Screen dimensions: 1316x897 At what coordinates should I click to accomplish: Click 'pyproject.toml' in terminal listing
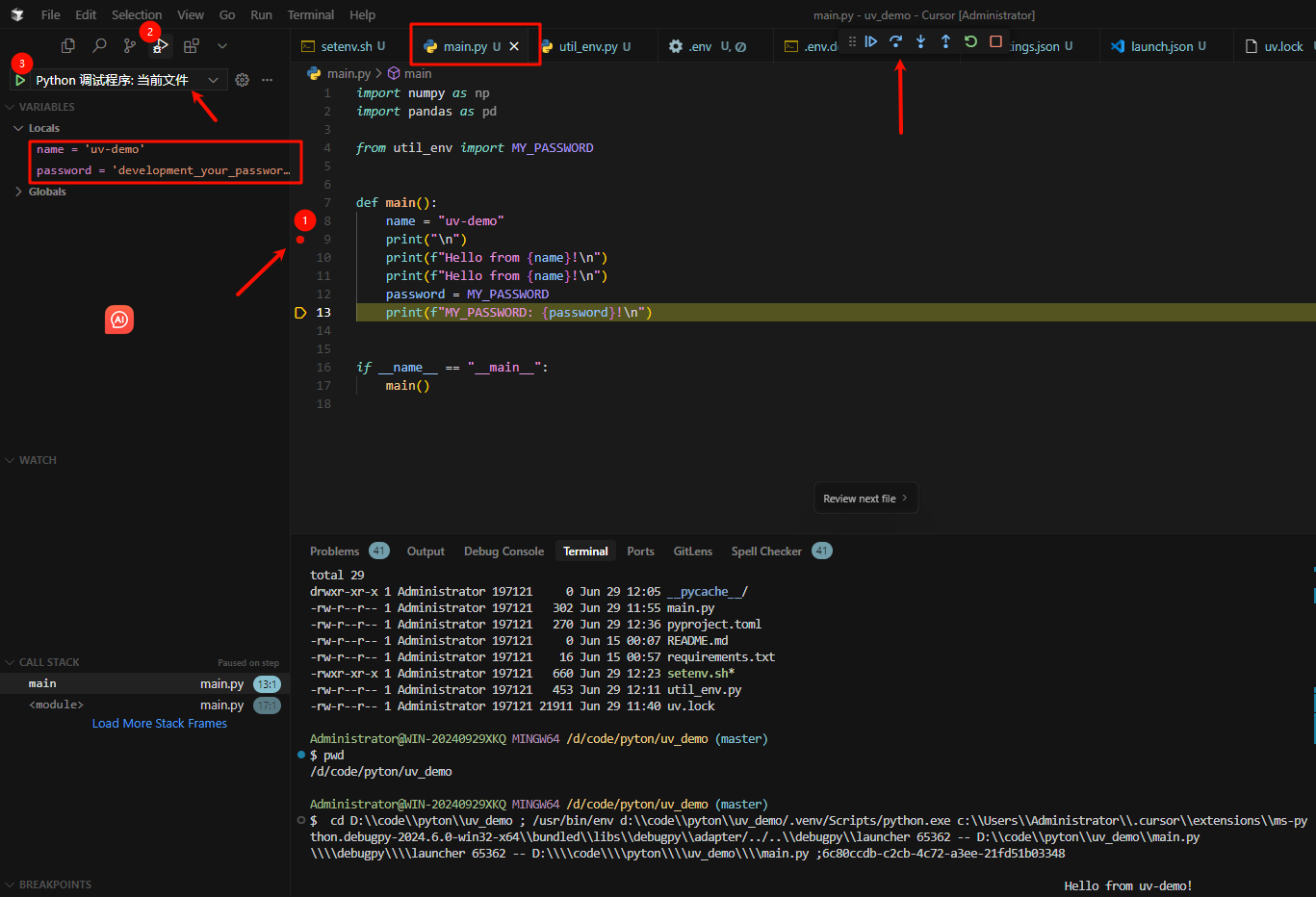(714, 625)
